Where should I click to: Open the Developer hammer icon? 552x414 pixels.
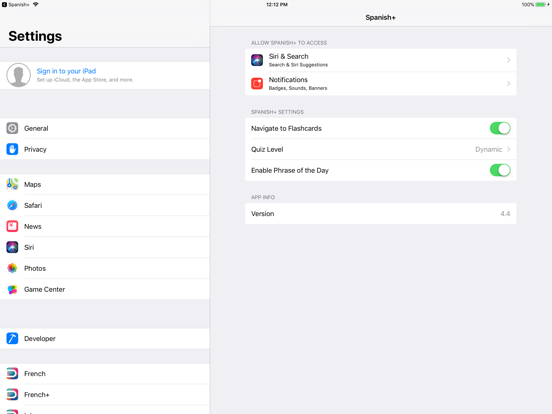[12, 338]
